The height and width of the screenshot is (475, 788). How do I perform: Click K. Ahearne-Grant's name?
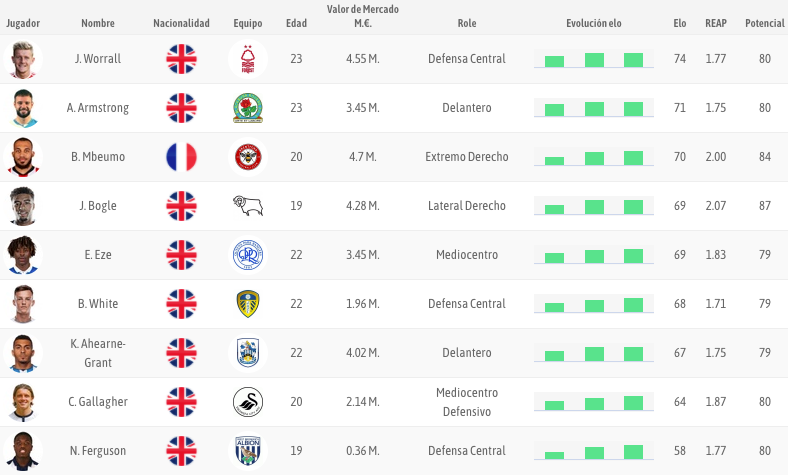click(98, 353)
